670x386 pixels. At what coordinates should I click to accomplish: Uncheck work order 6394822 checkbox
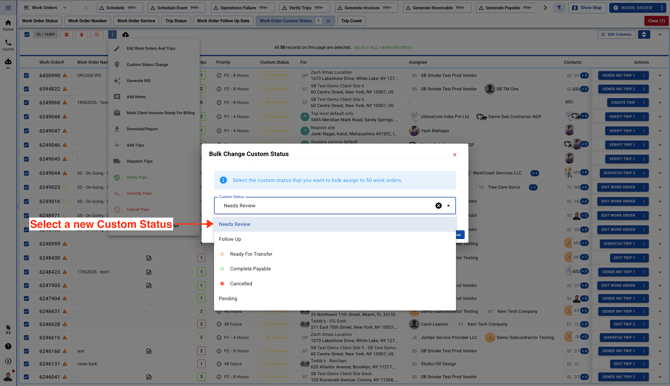26,89
